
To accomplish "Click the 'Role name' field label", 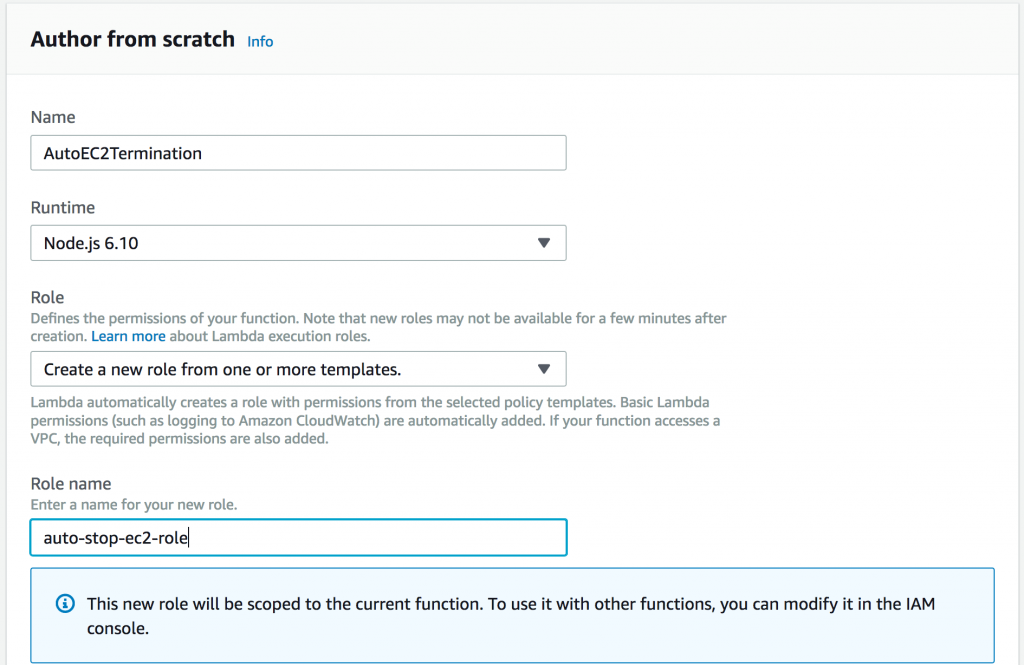I will pyautogui.click(x=71, y=483).
